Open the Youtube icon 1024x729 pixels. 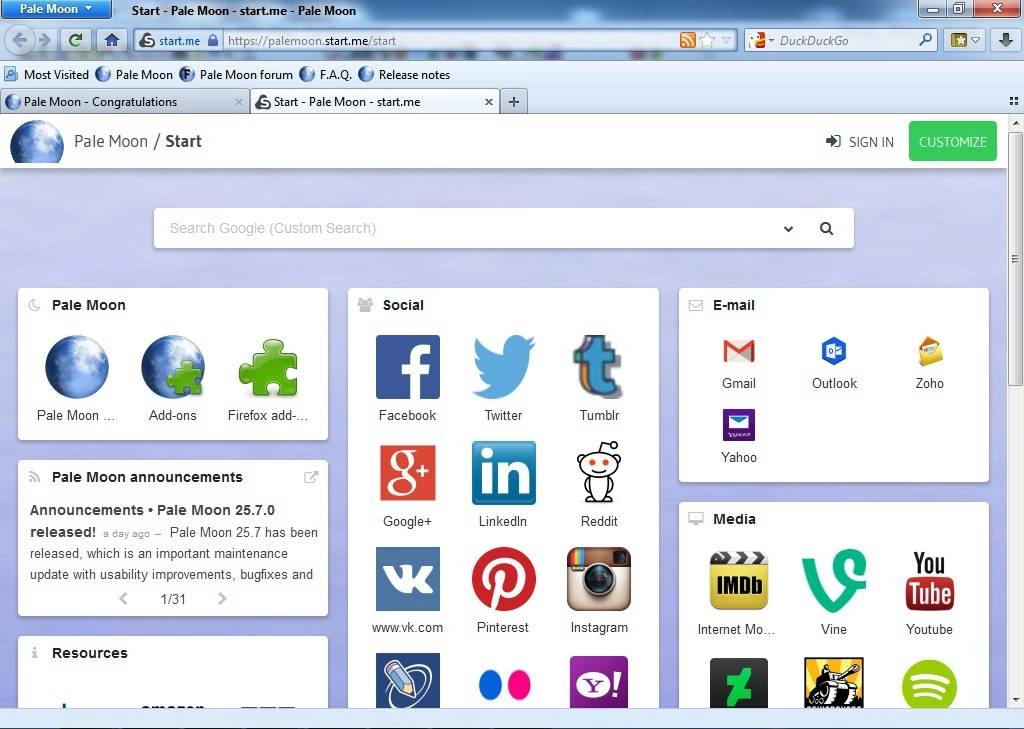929,581
